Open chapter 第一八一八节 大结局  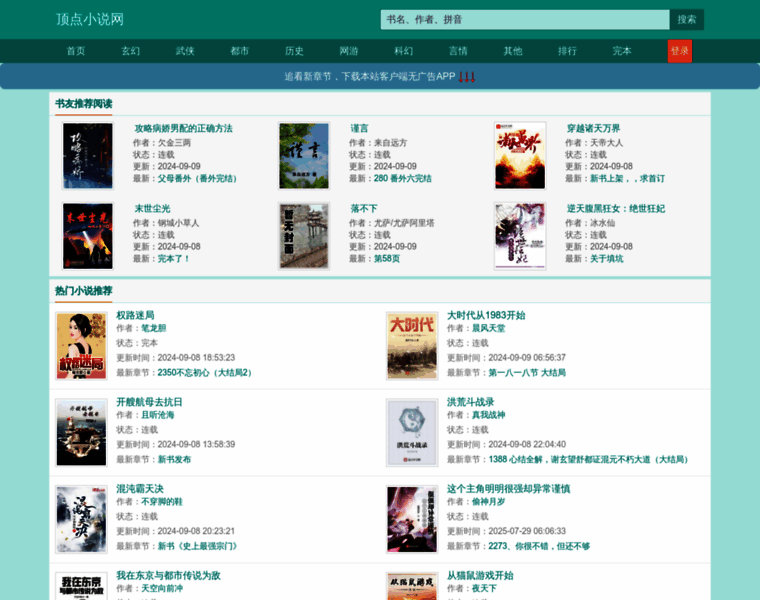[x=527, y=373]
